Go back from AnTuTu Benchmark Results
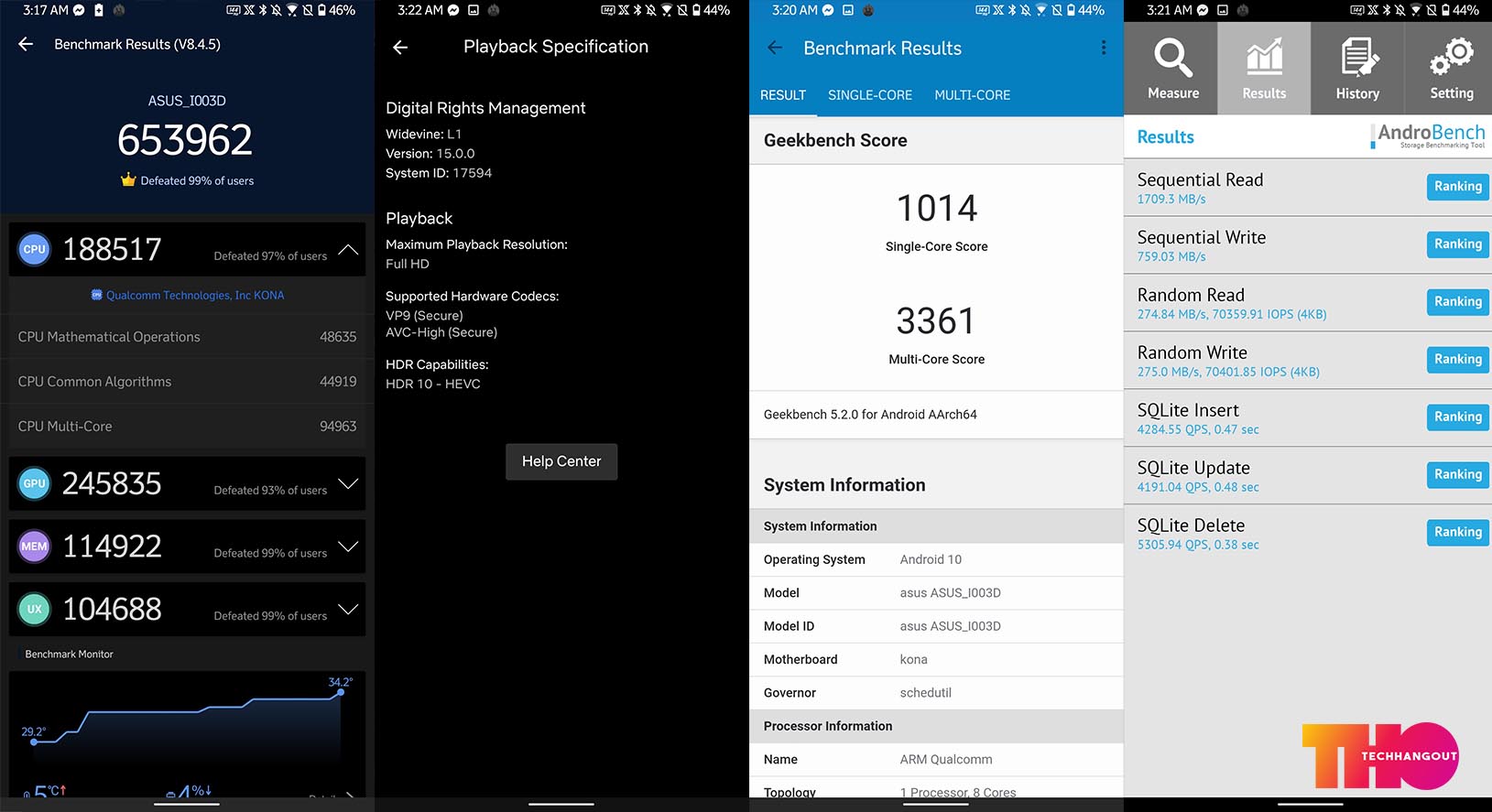This screenshot has height=812, width=1492. [x=26, y=44]
